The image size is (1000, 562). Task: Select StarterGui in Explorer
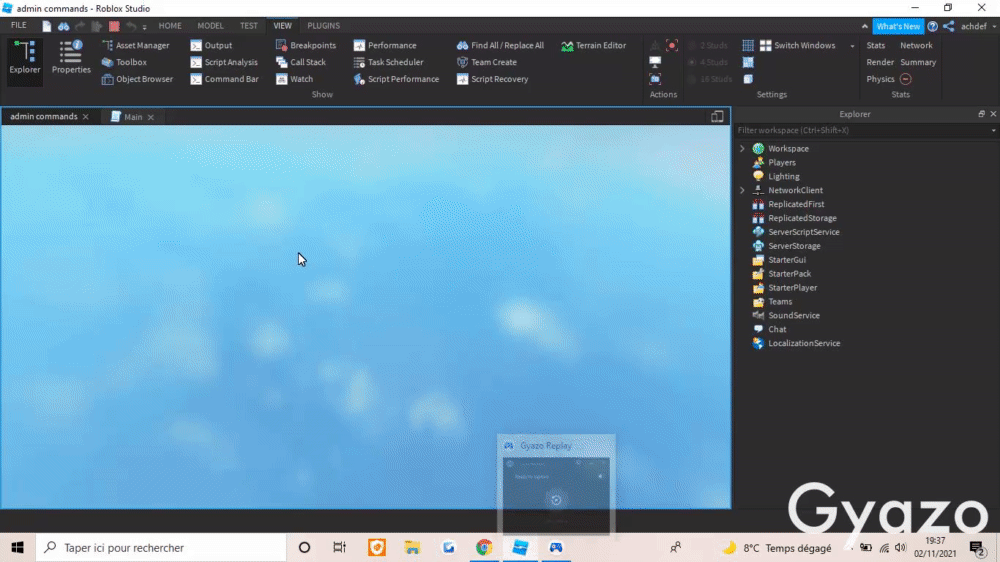click(786, 260)
